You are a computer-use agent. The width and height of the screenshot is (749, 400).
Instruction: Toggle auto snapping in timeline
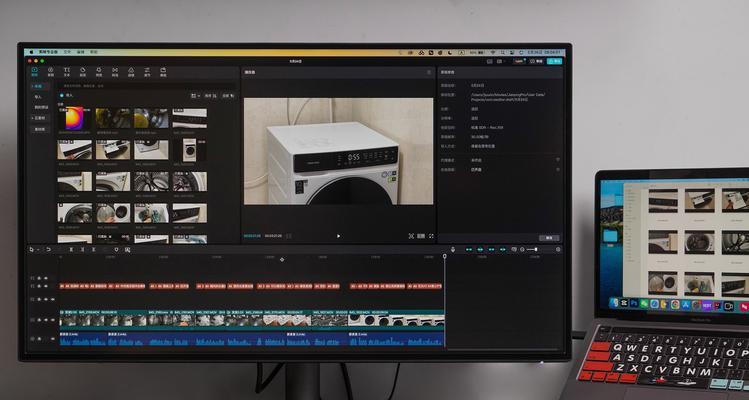pyautogui.click(x=480, y=249)
